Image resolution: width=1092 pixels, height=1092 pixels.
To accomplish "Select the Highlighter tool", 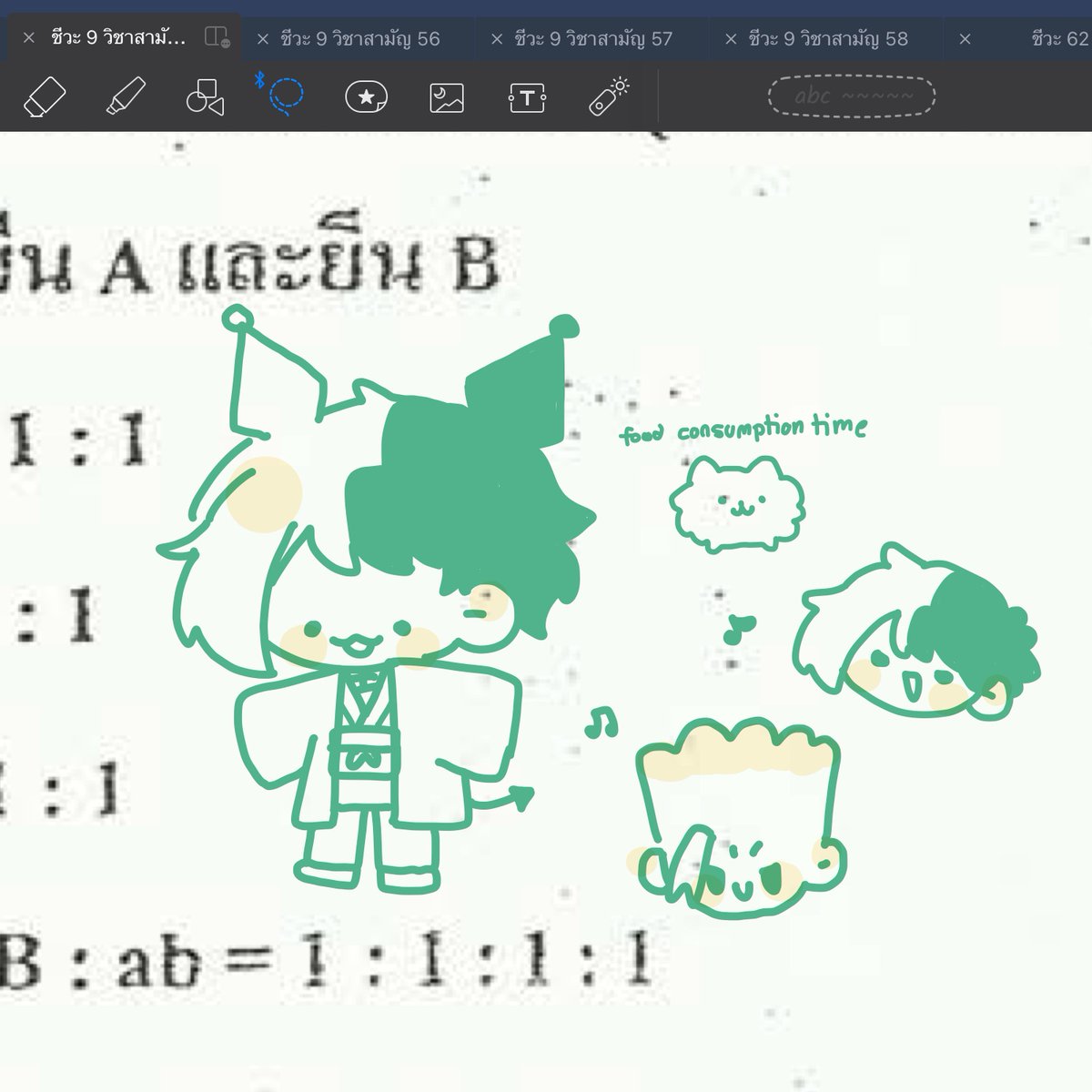I will pos(126,96).
